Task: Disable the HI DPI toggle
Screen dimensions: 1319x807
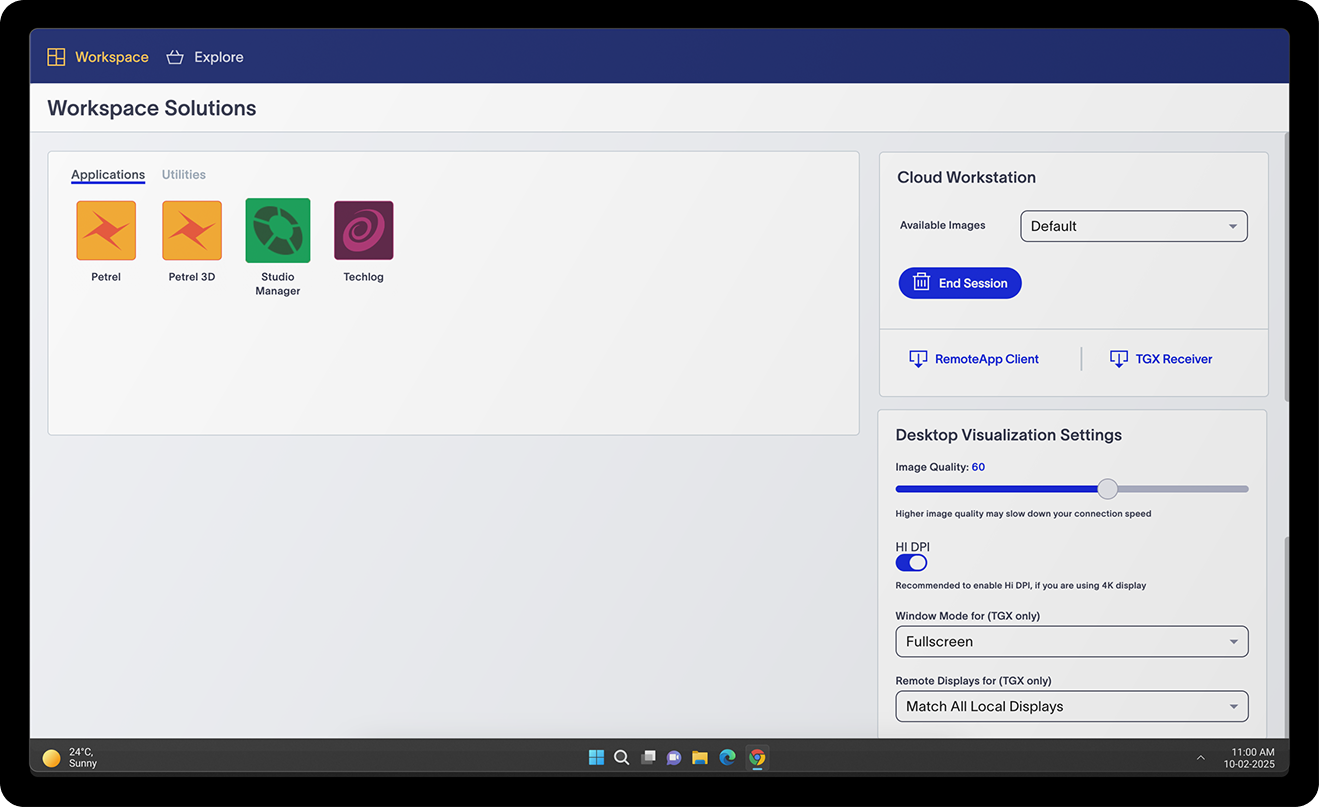Action: 911,563
